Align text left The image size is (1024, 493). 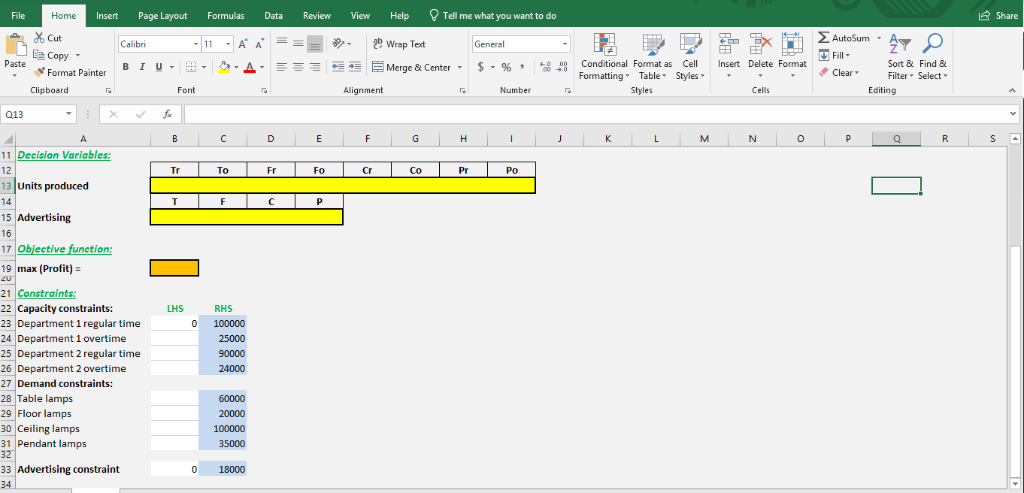(x=282, y=67)
